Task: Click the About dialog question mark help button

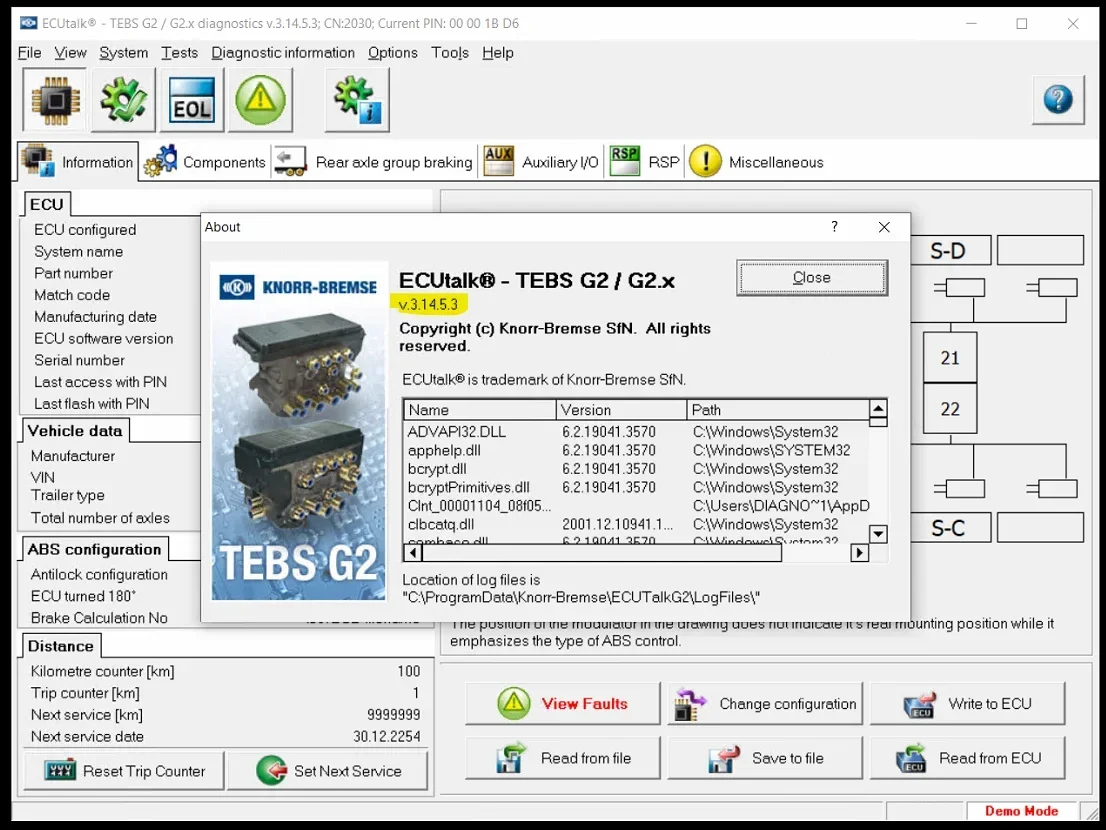Action: (834, 226)
